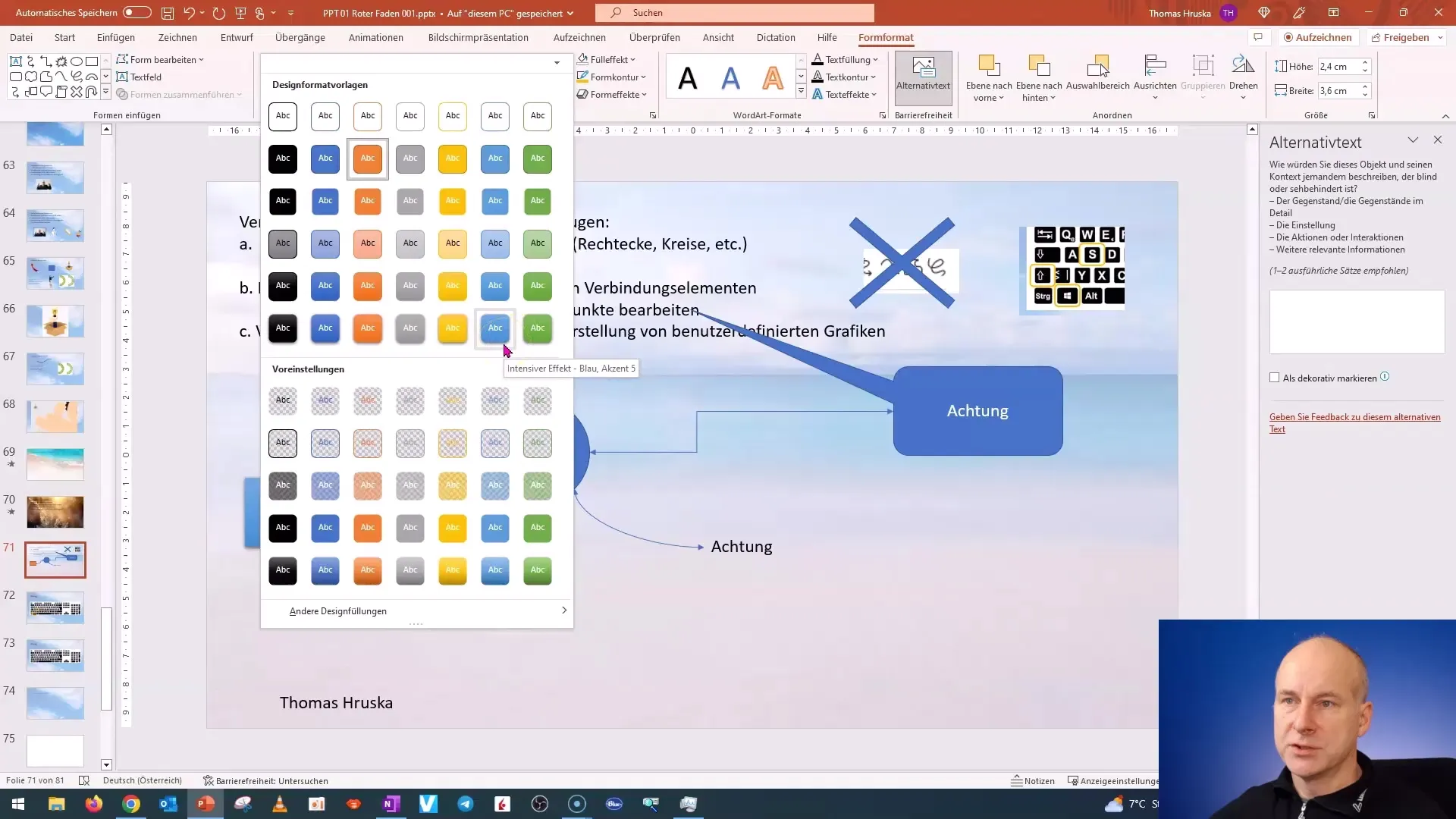Open the Formformat tab
Viewport: 1456px width, 819px height.
[x=886, y=37]
